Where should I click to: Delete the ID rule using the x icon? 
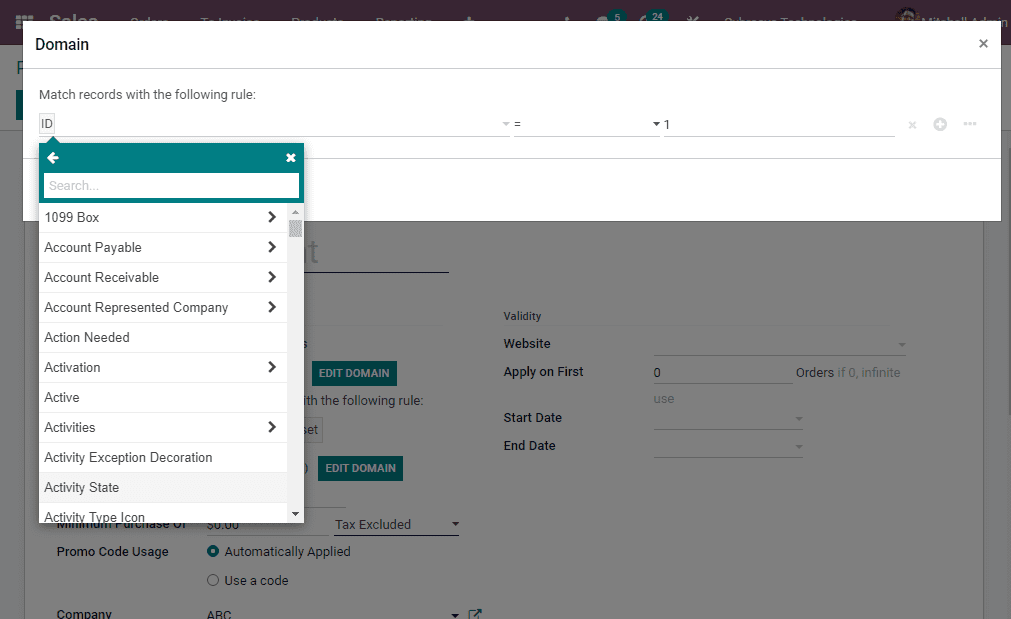(x=911, y=124)
